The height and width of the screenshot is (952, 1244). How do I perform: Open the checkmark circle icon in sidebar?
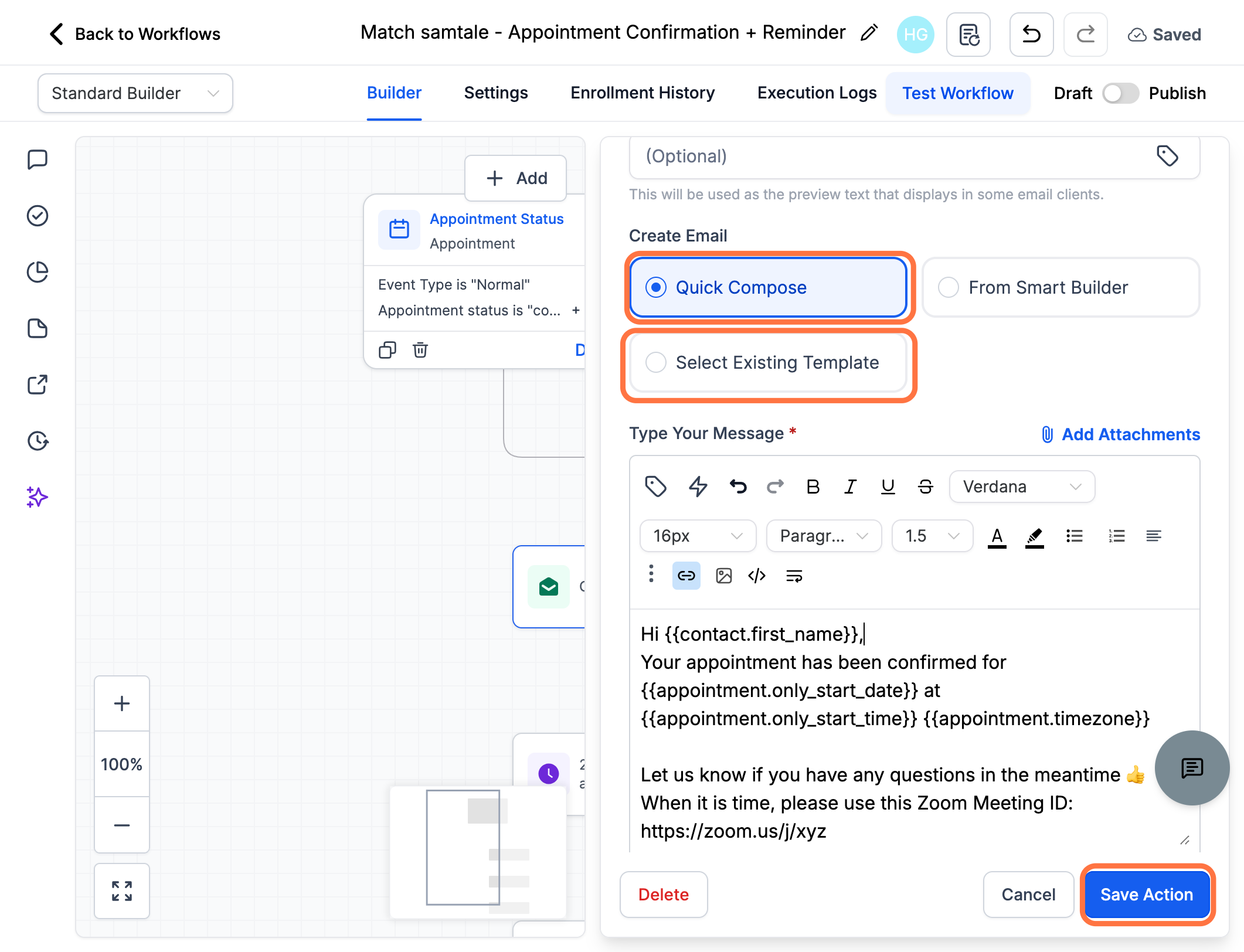(x=38, y=216)
